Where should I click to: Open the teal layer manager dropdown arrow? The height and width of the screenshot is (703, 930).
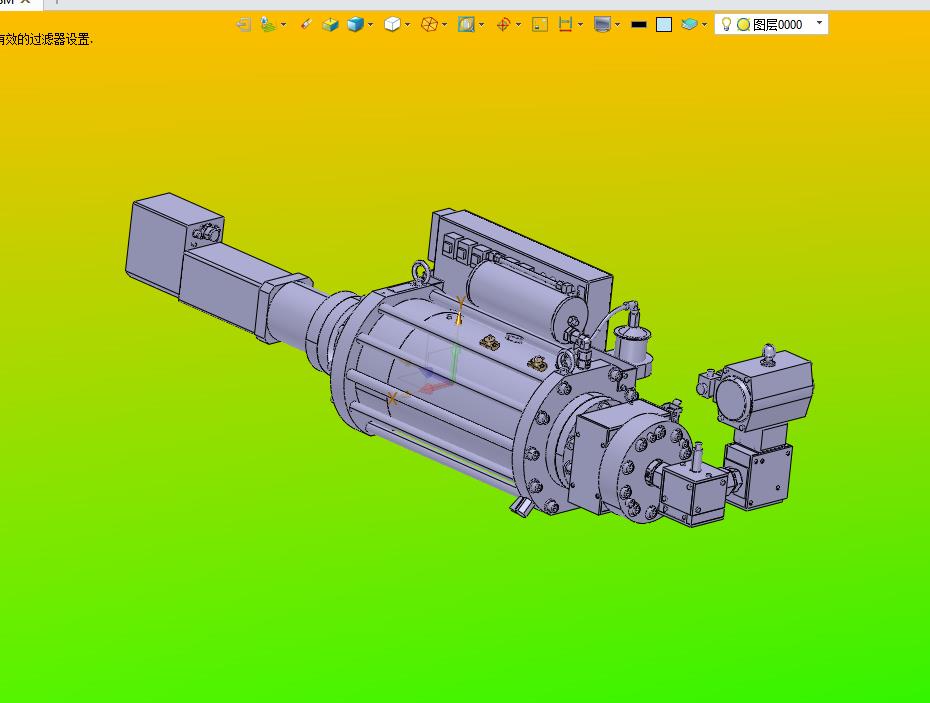pos(705,24)
